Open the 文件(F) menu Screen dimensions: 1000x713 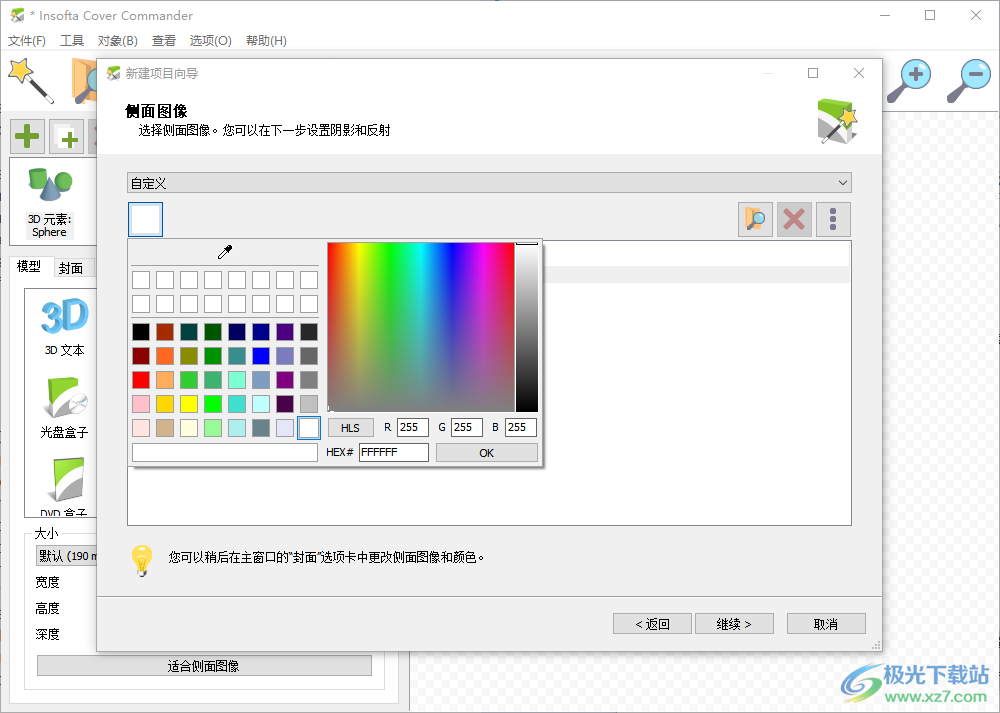(x=27, y=41)
